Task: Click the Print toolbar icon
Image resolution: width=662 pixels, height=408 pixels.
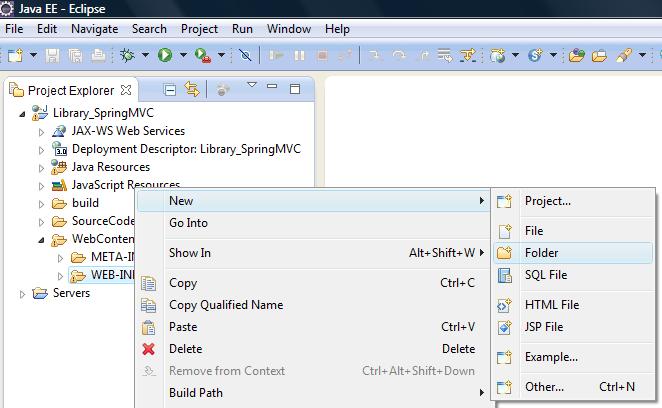Action: click(x=99, y=55)
